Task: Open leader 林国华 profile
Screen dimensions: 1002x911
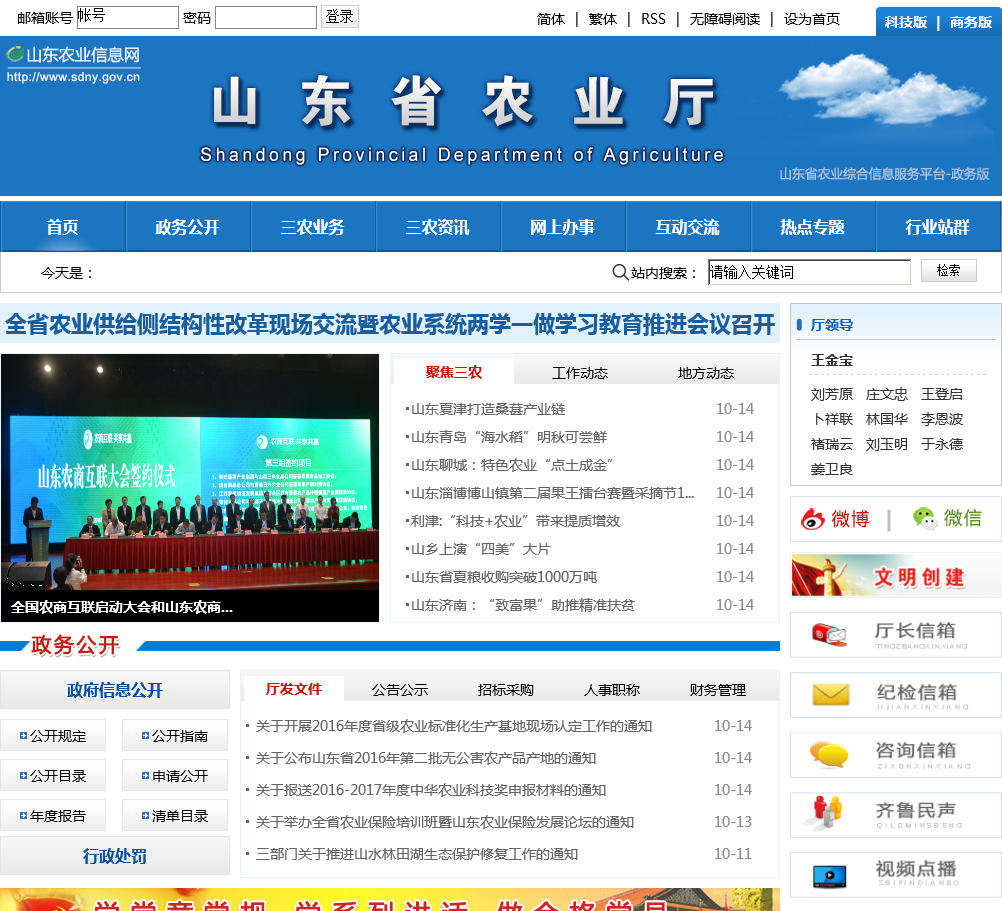Action: point(887,419)
